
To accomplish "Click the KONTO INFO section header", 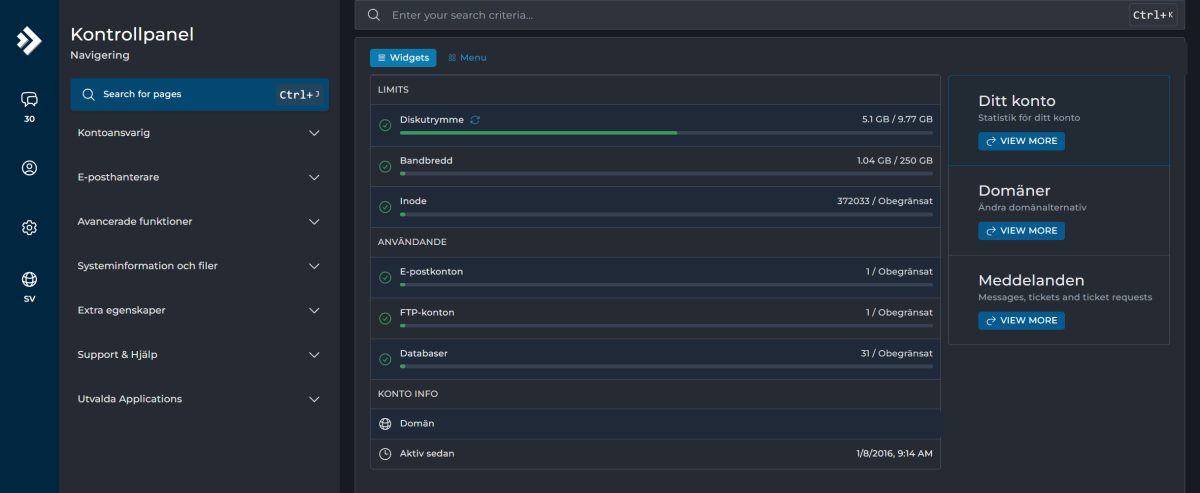I will (x=407, y=394).
